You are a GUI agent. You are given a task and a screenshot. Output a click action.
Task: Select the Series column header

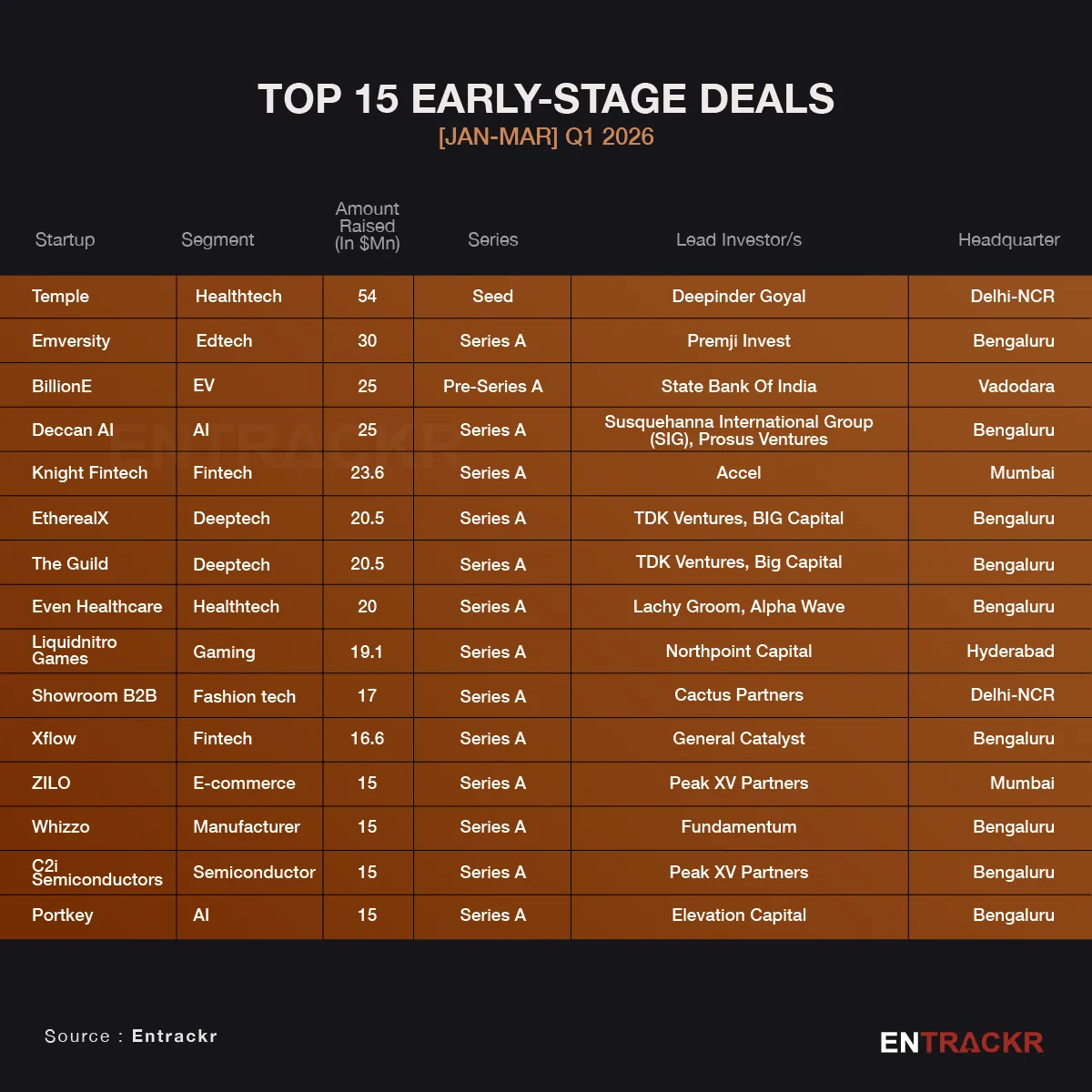tap(492, 239)
